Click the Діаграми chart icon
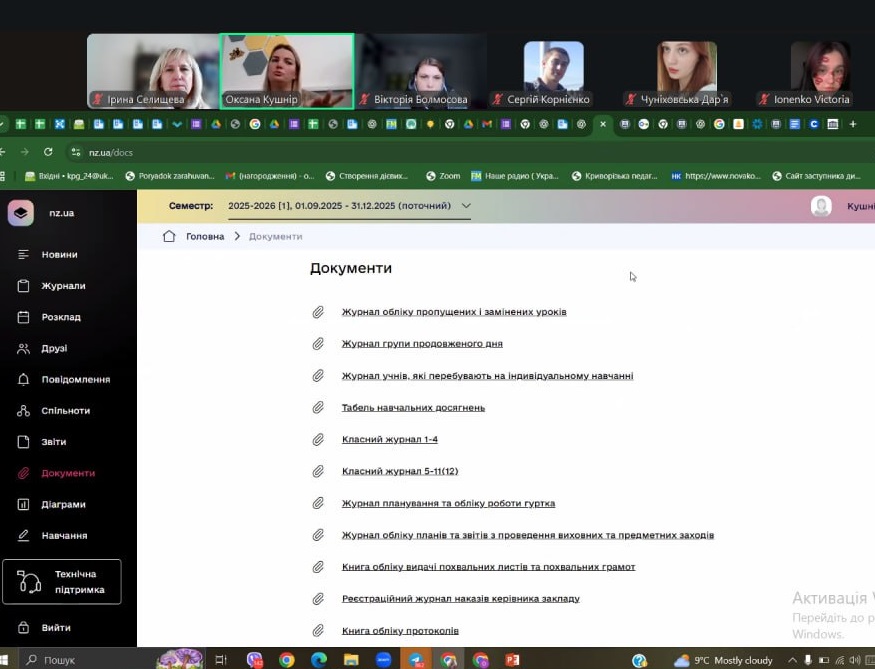 click(x=23, y=504)
